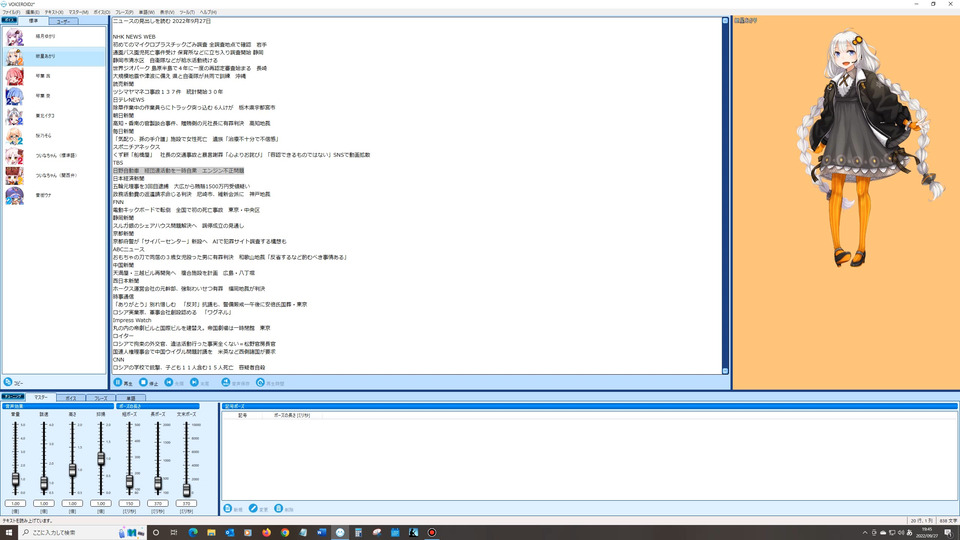Click the 記号 column header
This screenshot has width=960, height=540.
click(242, 415)
